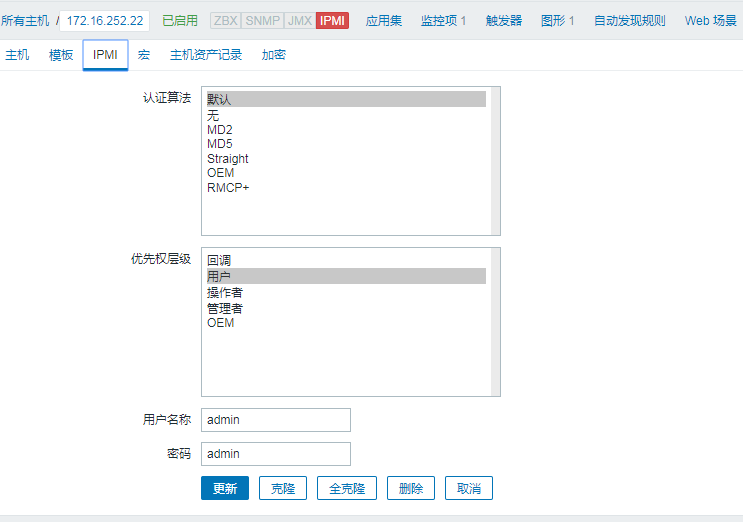Focus the 密码 input field
Image resolution: width=743 pixels, height=522 pixels.
tap(276, 454)
